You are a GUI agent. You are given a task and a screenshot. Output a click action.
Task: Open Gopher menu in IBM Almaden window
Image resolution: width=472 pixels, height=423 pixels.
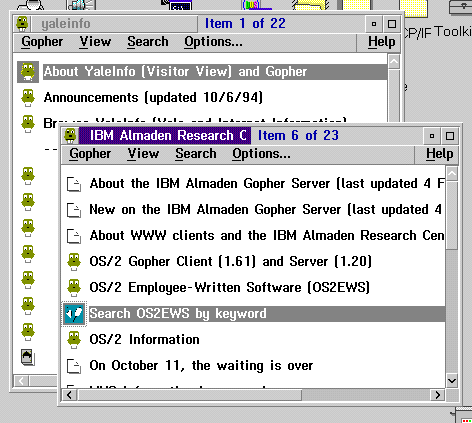pyautogui.click(x=90, y=154)
